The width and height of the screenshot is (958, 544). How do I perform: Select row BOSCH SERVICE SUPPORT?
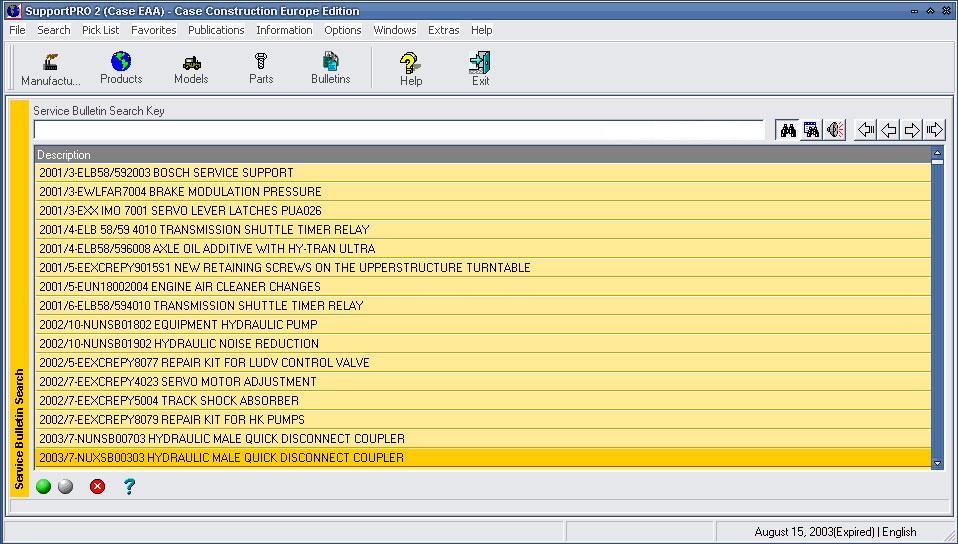pos(483,172)
